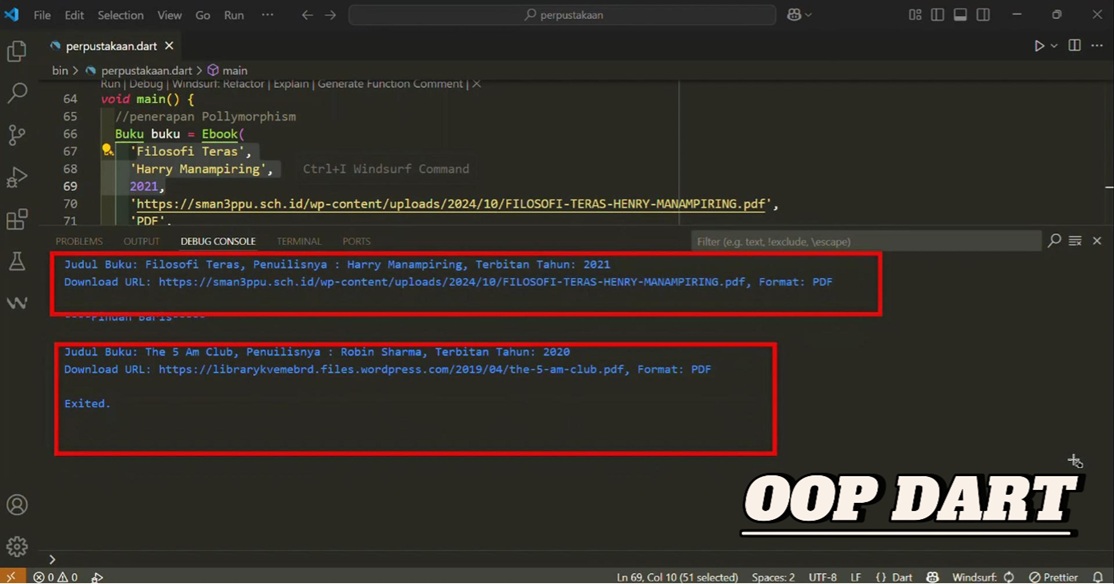Open the Accounts menu icon
This screenshot has height=584, width=1114.
16,504
